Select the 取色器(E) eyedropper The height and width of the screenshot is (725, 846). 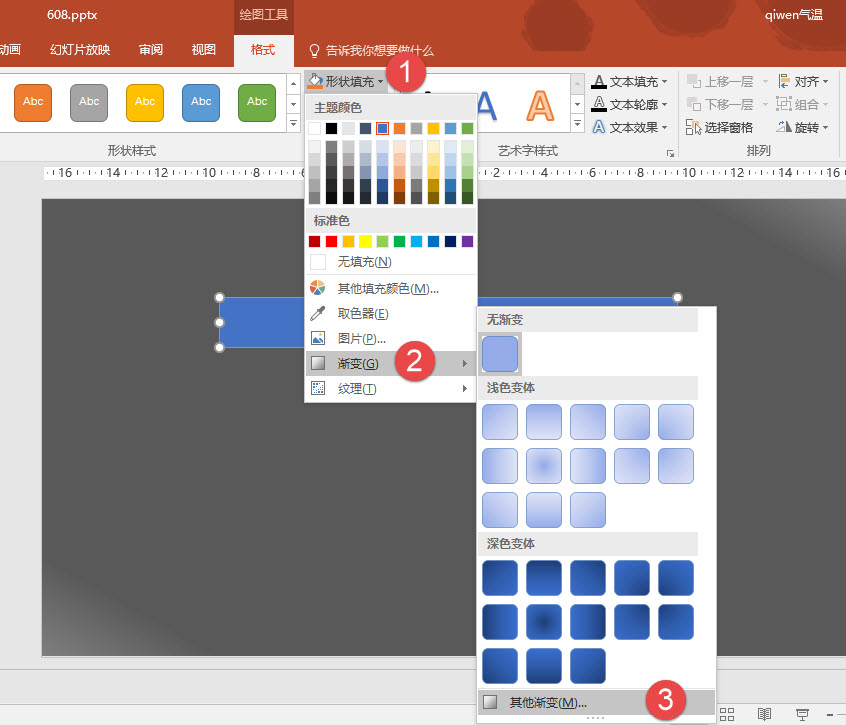tap(391, 313)
